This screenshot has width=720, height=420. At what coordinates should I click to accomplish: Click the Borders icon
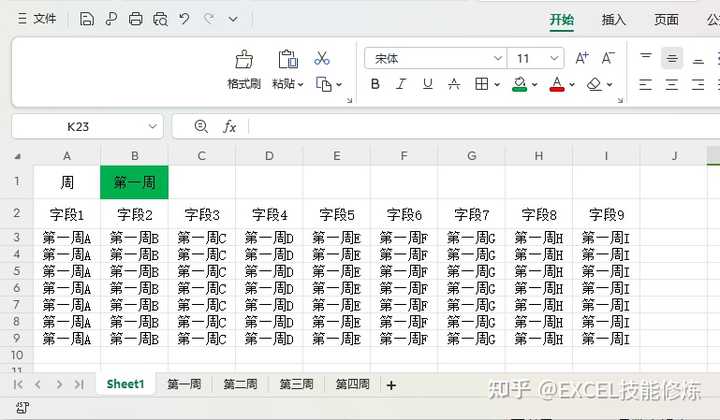coord(482,84)
